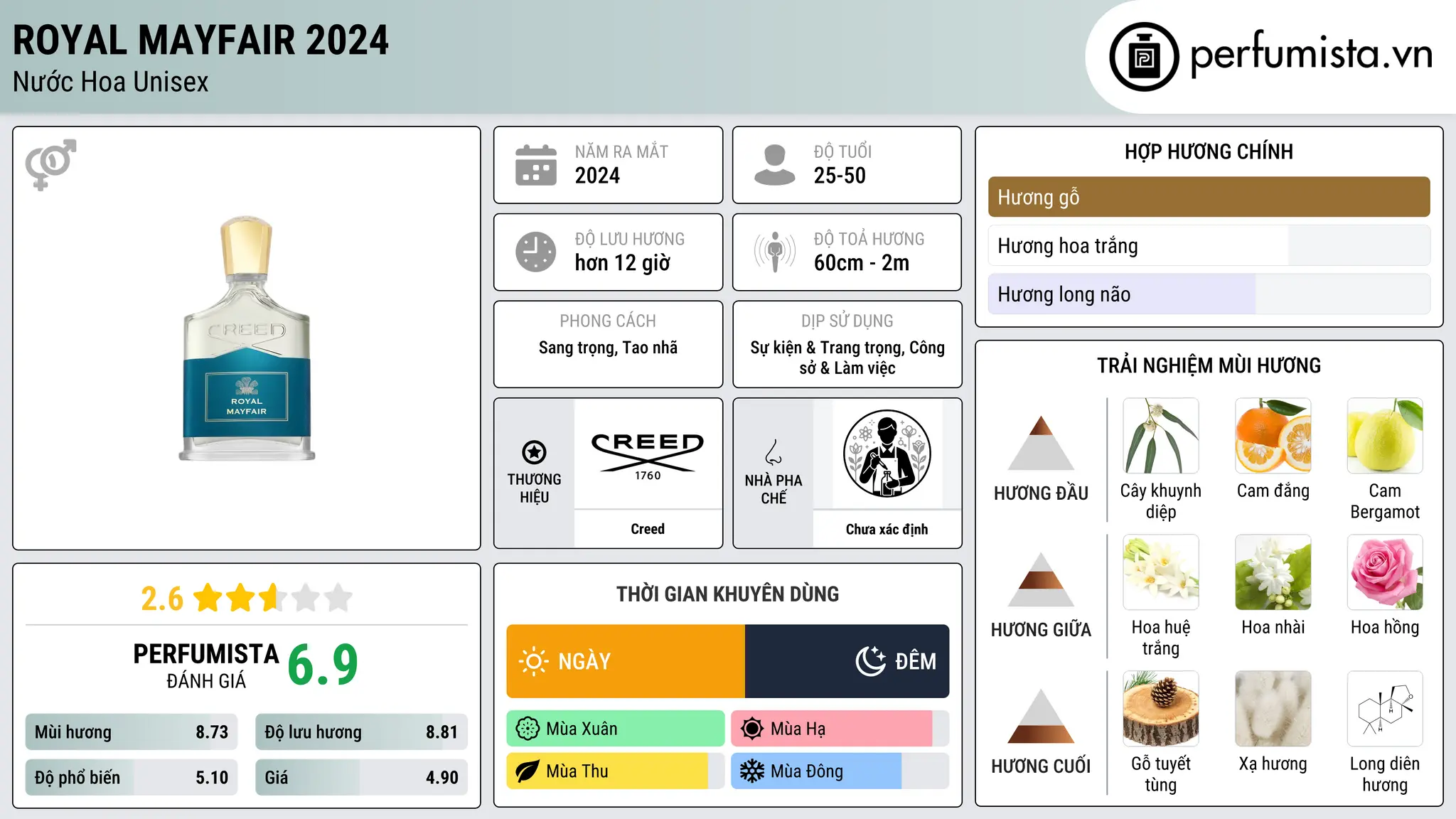Viewport: 1456px width, 819px height.
Task: Click the Giá 4.90 score bar
Action: click(361, 778)
